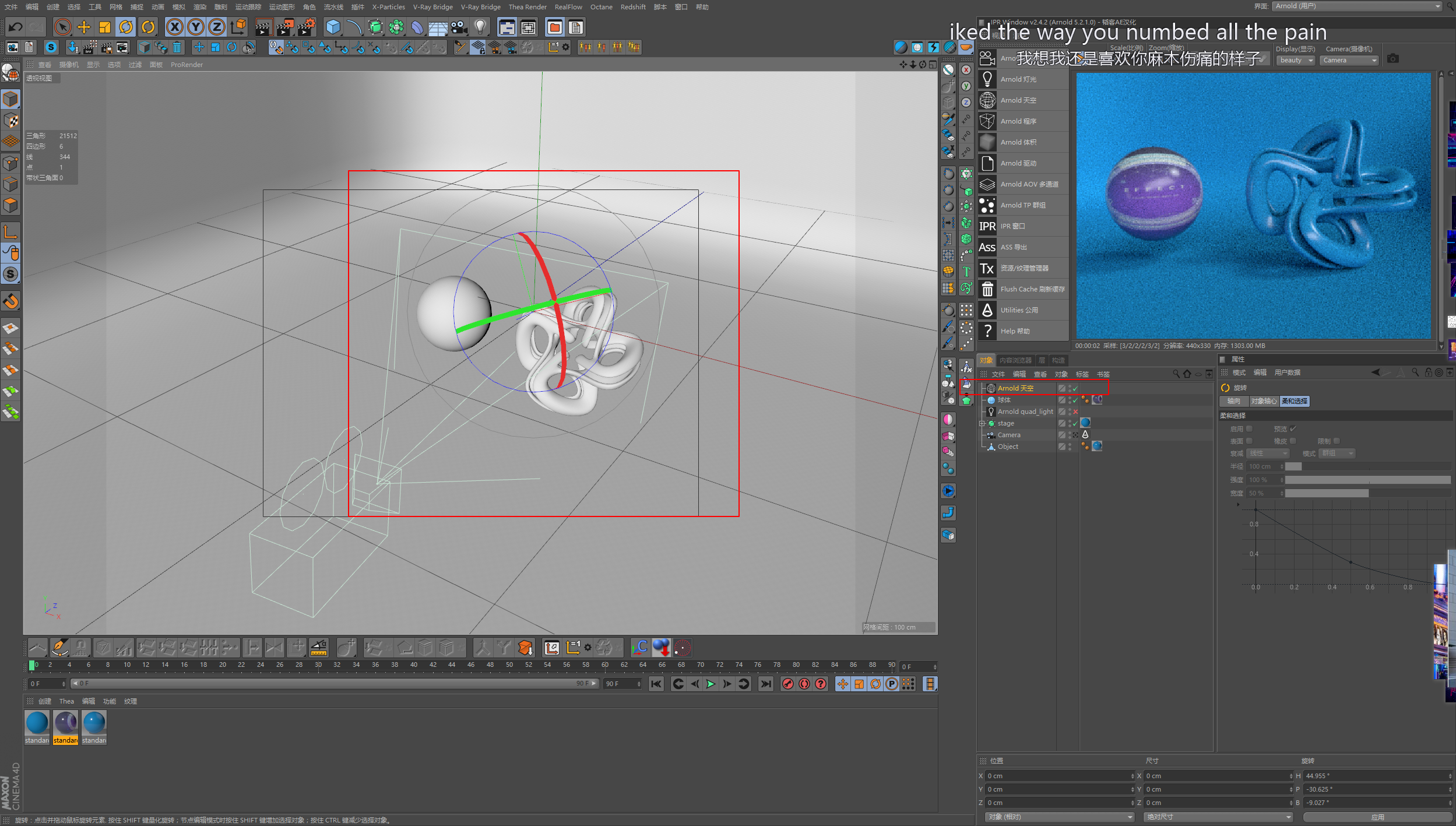The height and width of the screenshot is (826, 1456).
Task: Enable the 启用 soft selection checkbox
Action: (x=1249, y=429)
